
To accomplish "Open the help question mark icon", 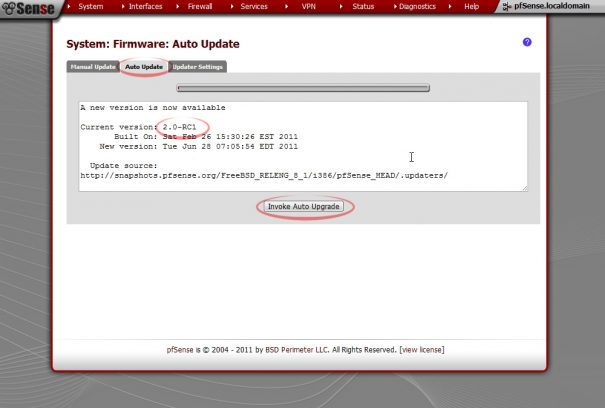I will pos(527,42).
